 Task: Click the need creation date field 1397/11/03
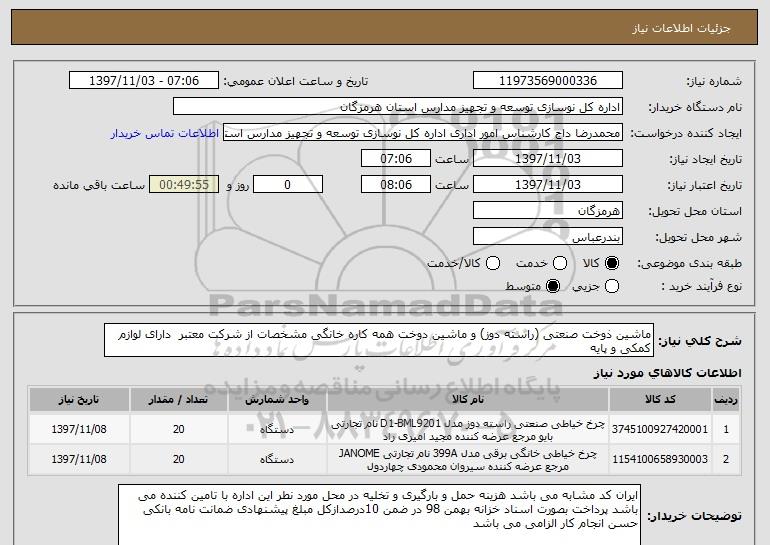[x=548, y=159]
